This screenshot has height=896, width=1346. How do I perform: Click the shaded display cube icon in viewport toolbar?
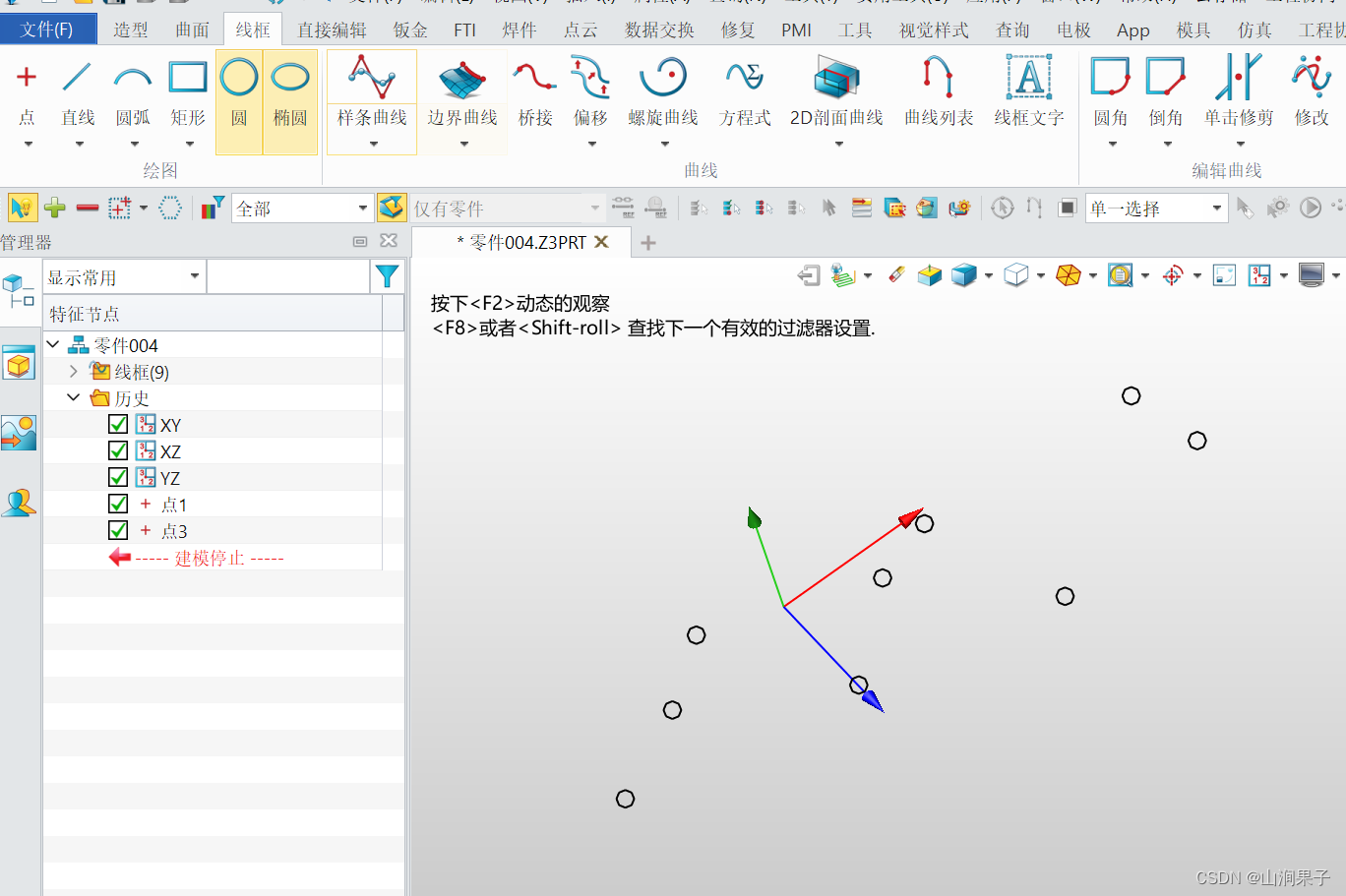click(964, 275)
